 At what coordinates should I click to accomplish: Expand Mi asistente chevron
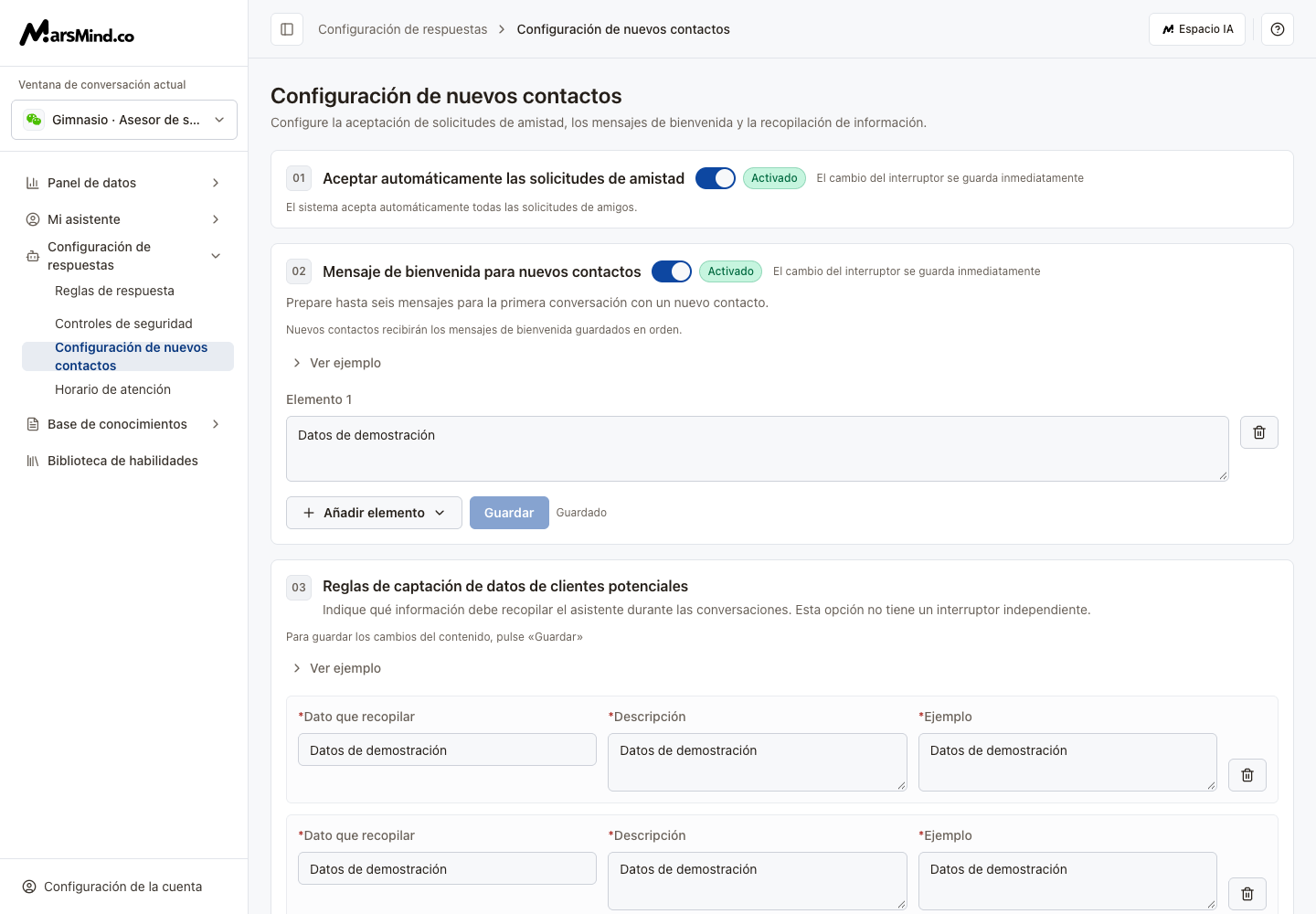[216, 219]
